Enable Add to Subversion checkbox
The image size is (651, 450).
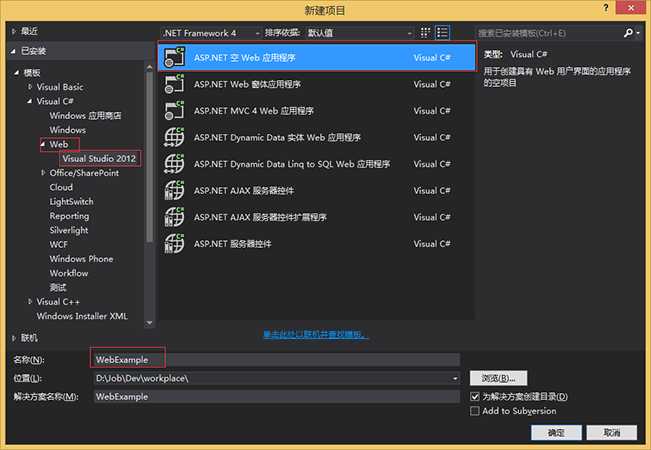click(x=475, y=411)
